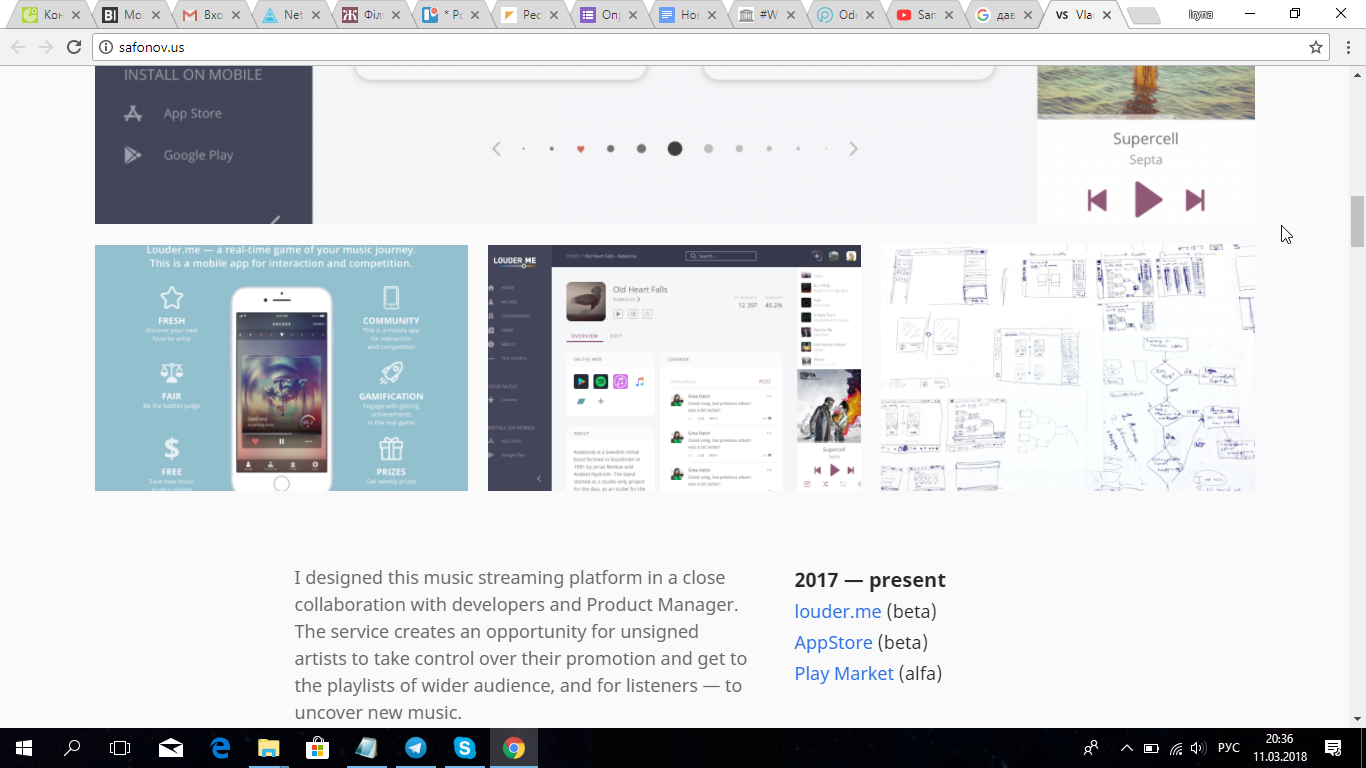This screenshot has height=768, width=1366.
Task: Close the active Vlad Safonov tab
Action: (x=1106, y=15)
